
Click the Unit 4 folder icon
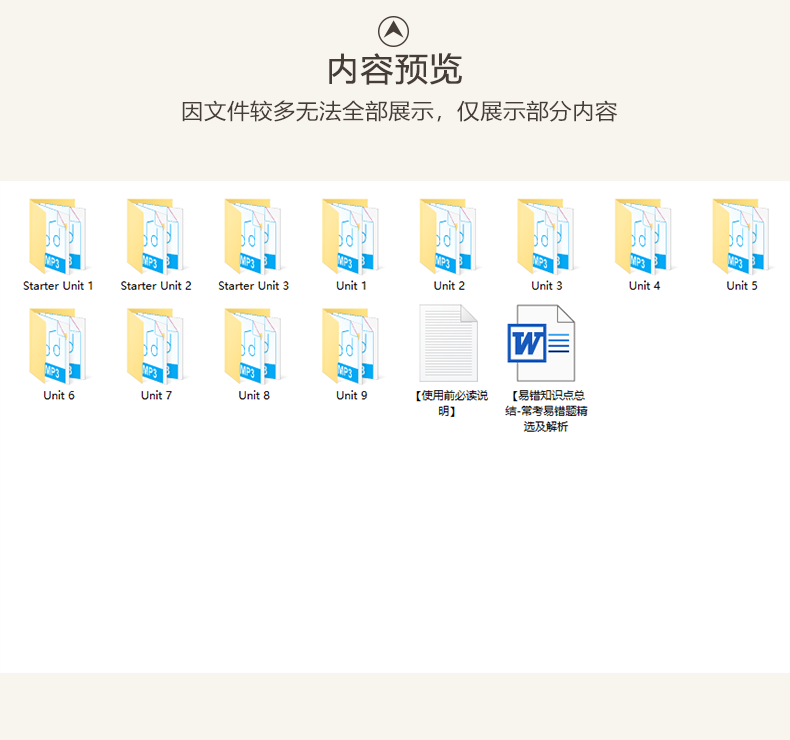(644, 236)
